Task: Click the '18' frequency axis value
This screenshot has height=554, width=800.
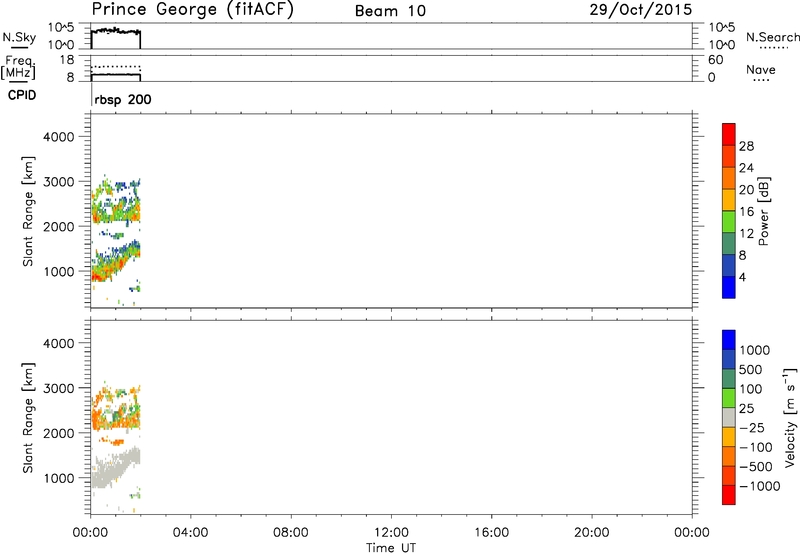Action: (x=67, y=60)
